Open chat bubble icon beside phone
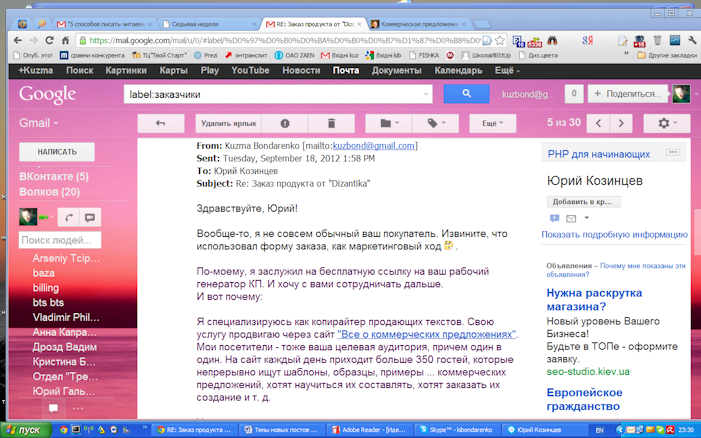The image size is (701, 438). coord(90,218)
